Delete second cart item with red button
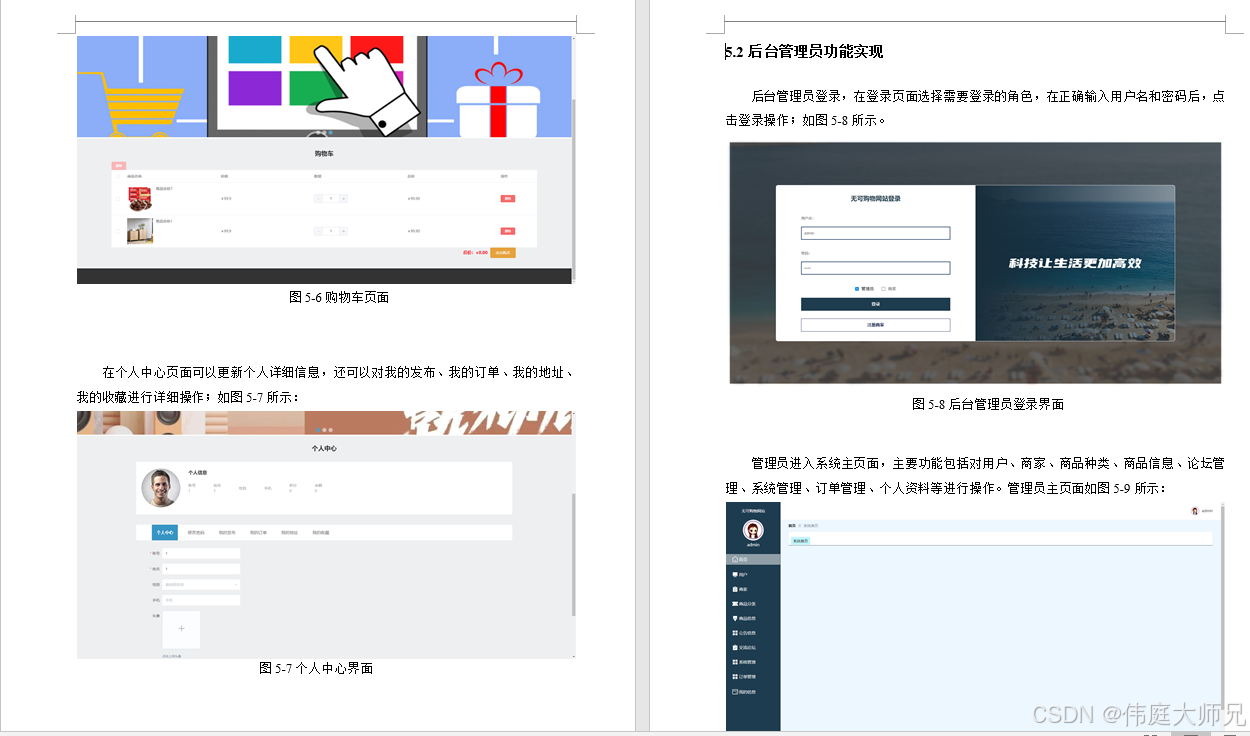Image resolution: width=1250 pixels, height=736 pixels. coord(508,231)
